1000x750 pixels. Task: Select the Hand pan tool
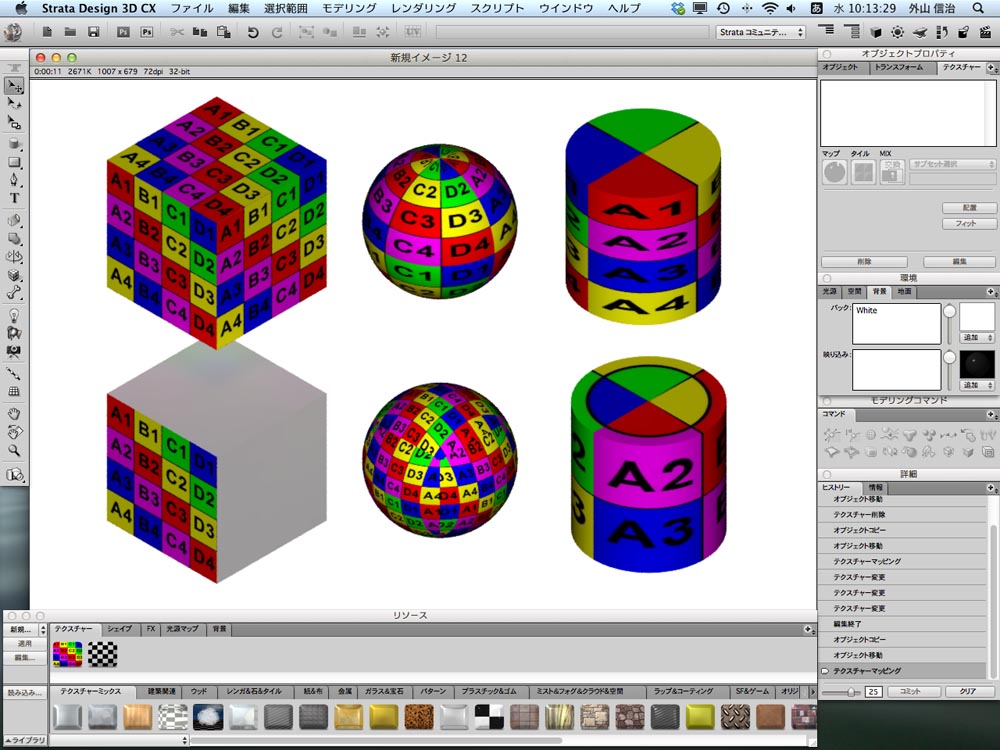tap(14, 414)
